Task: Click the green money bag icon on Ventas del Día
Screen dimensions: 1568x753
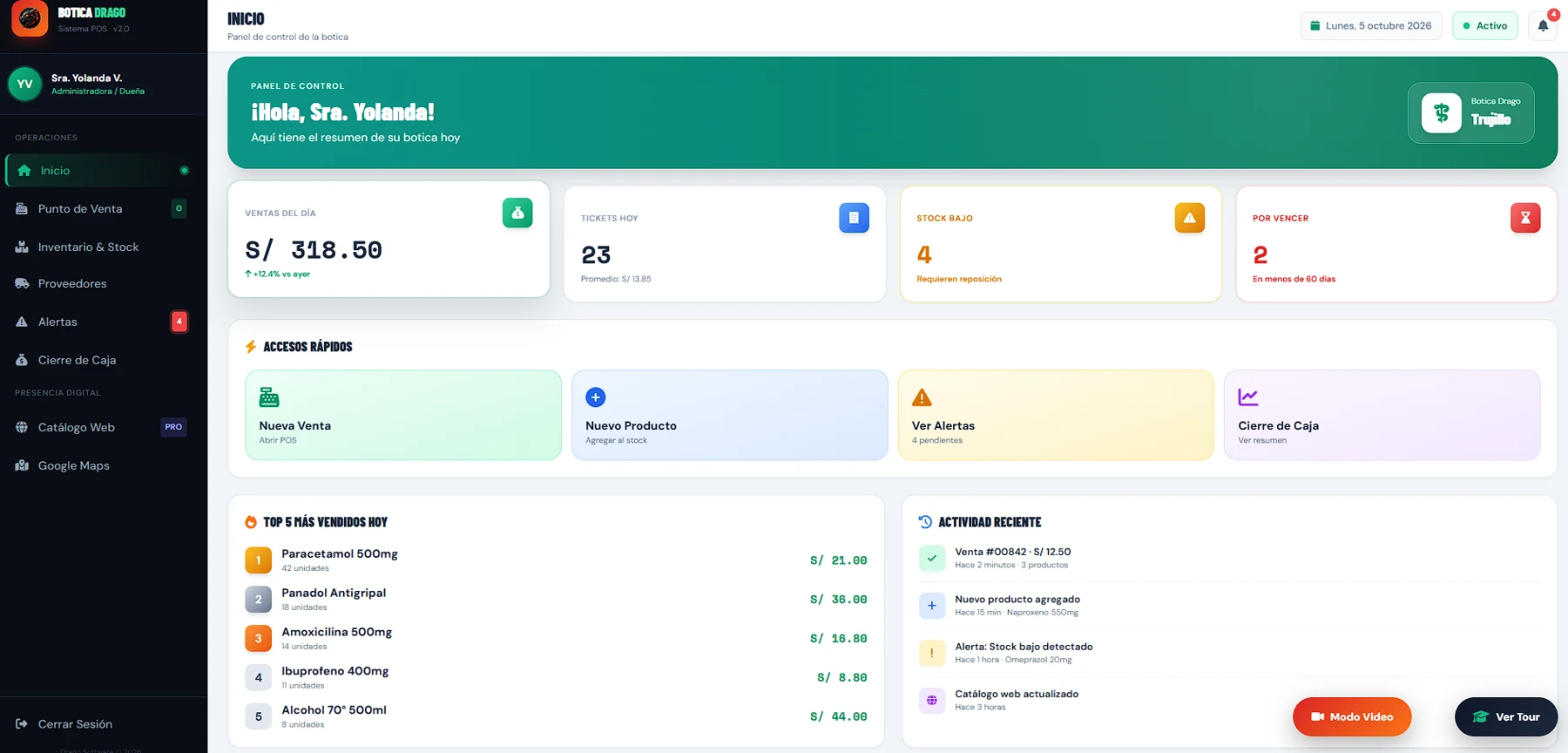Action: pos(517,213)
